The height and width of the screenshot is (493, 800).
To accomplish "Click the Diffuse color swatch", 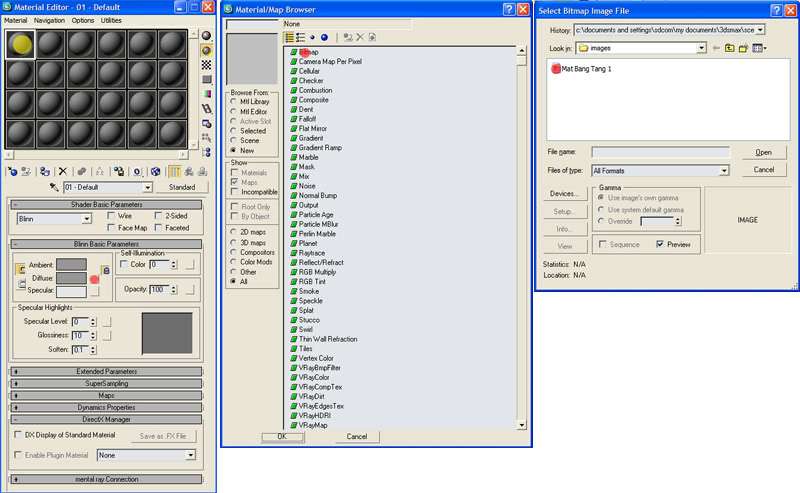I will 71,278.
